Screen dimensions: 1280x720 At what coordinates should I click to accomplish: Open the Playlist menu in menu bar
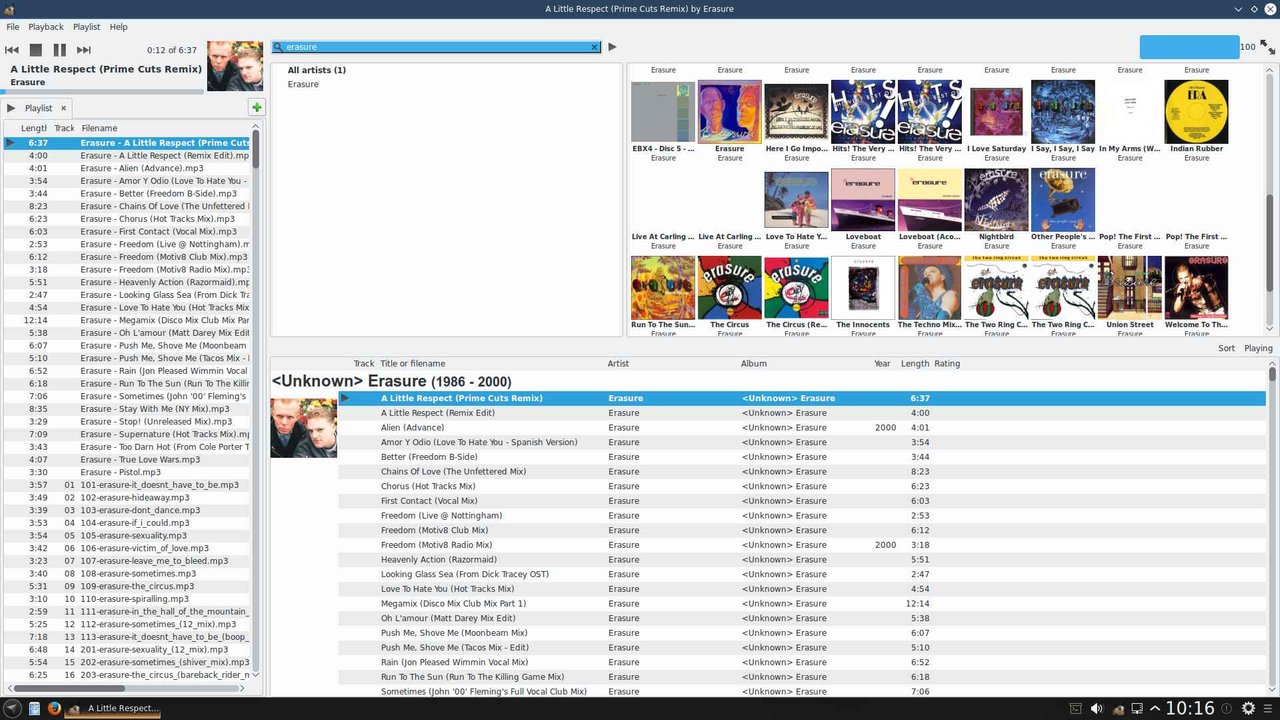(x=86, y=27)
